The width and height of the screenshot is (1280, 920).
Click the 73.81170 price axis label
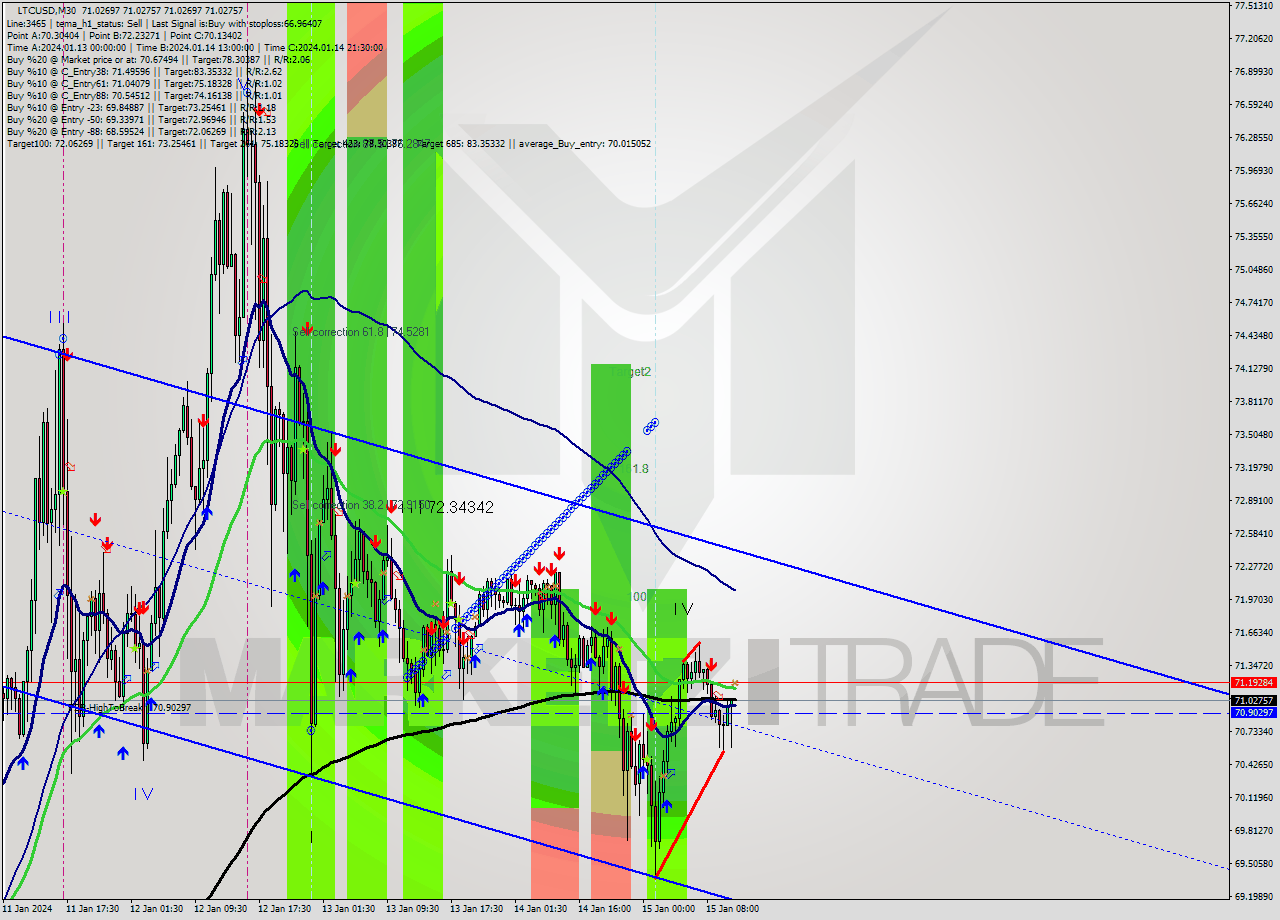point(1254,401)
